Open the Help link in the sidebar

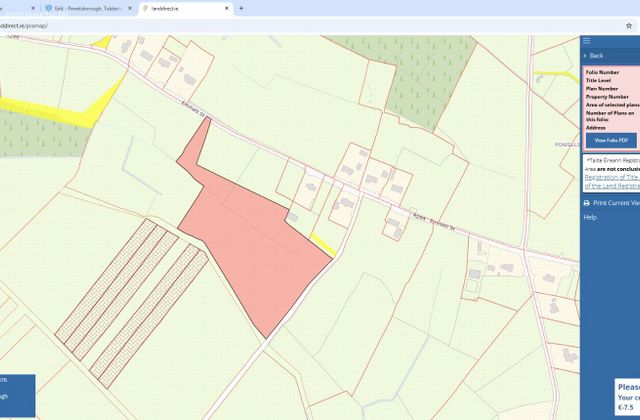click(590, 217)
